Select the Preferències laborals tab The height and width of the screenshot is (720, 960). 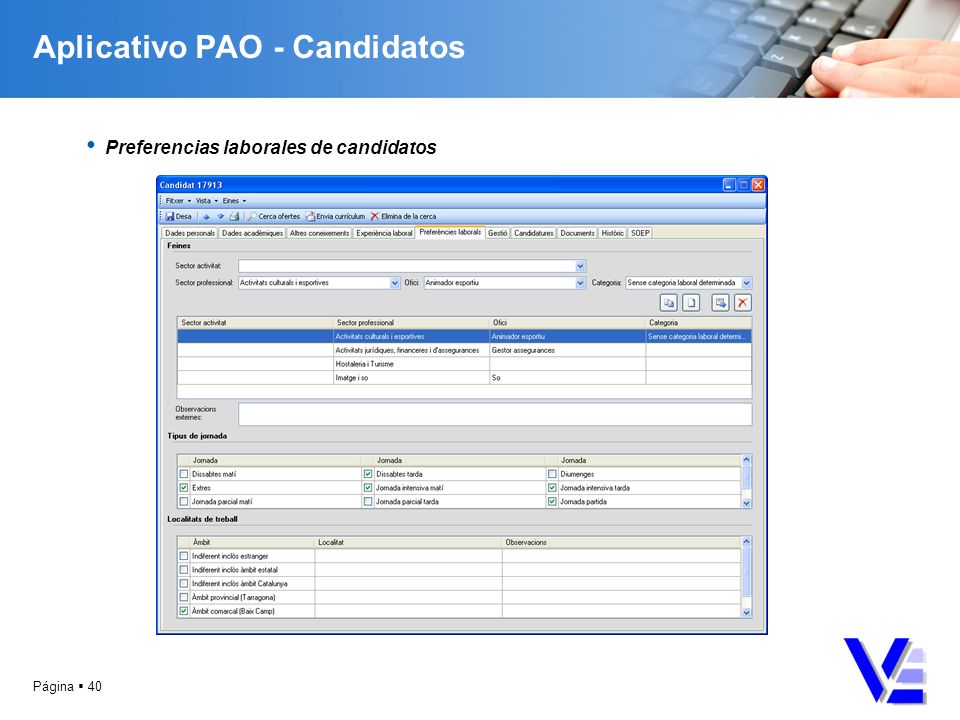(x=450, y=232)
